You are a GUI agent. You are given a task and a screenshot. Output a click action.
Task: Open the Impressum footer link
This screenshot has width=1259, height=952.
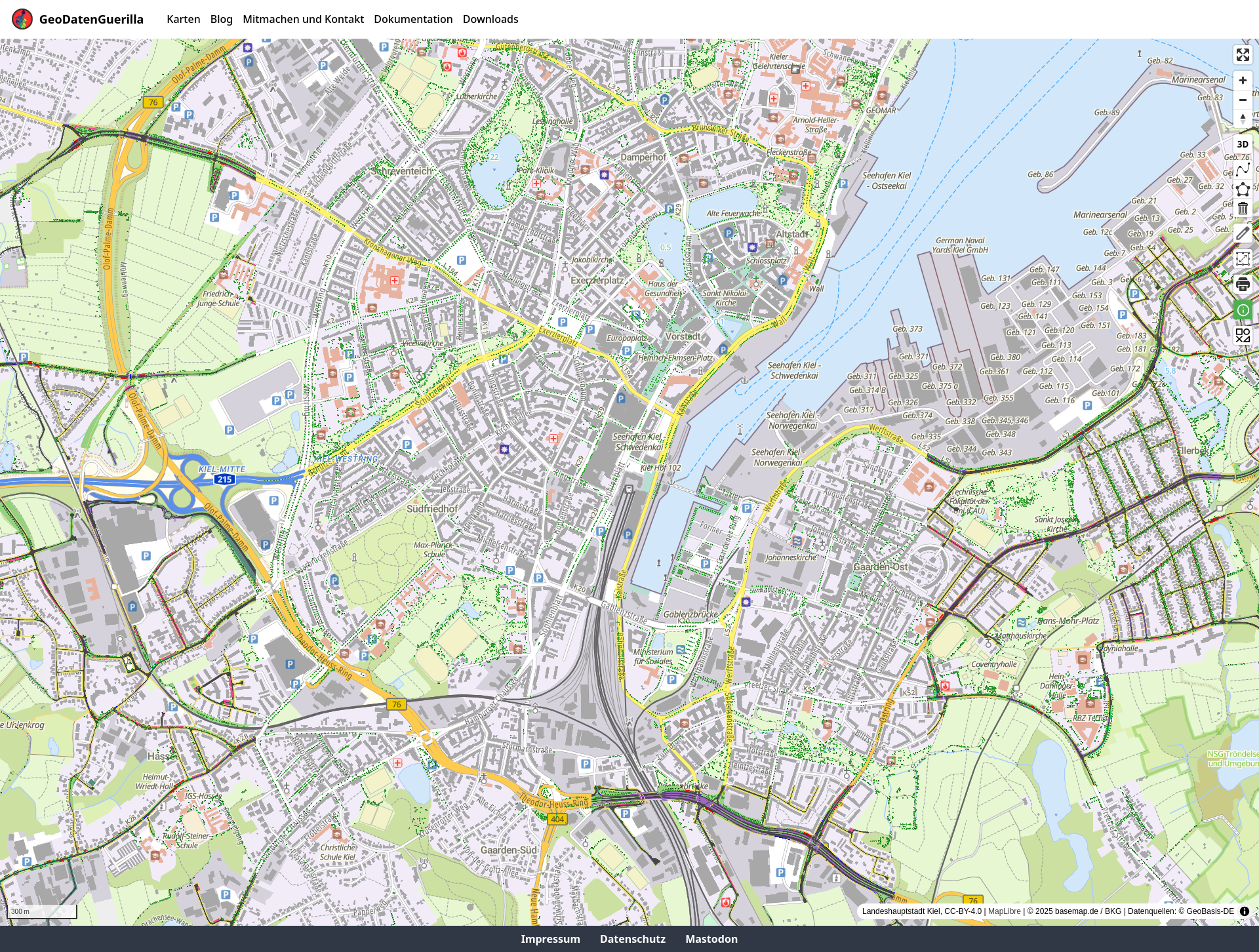coord(550,939)
